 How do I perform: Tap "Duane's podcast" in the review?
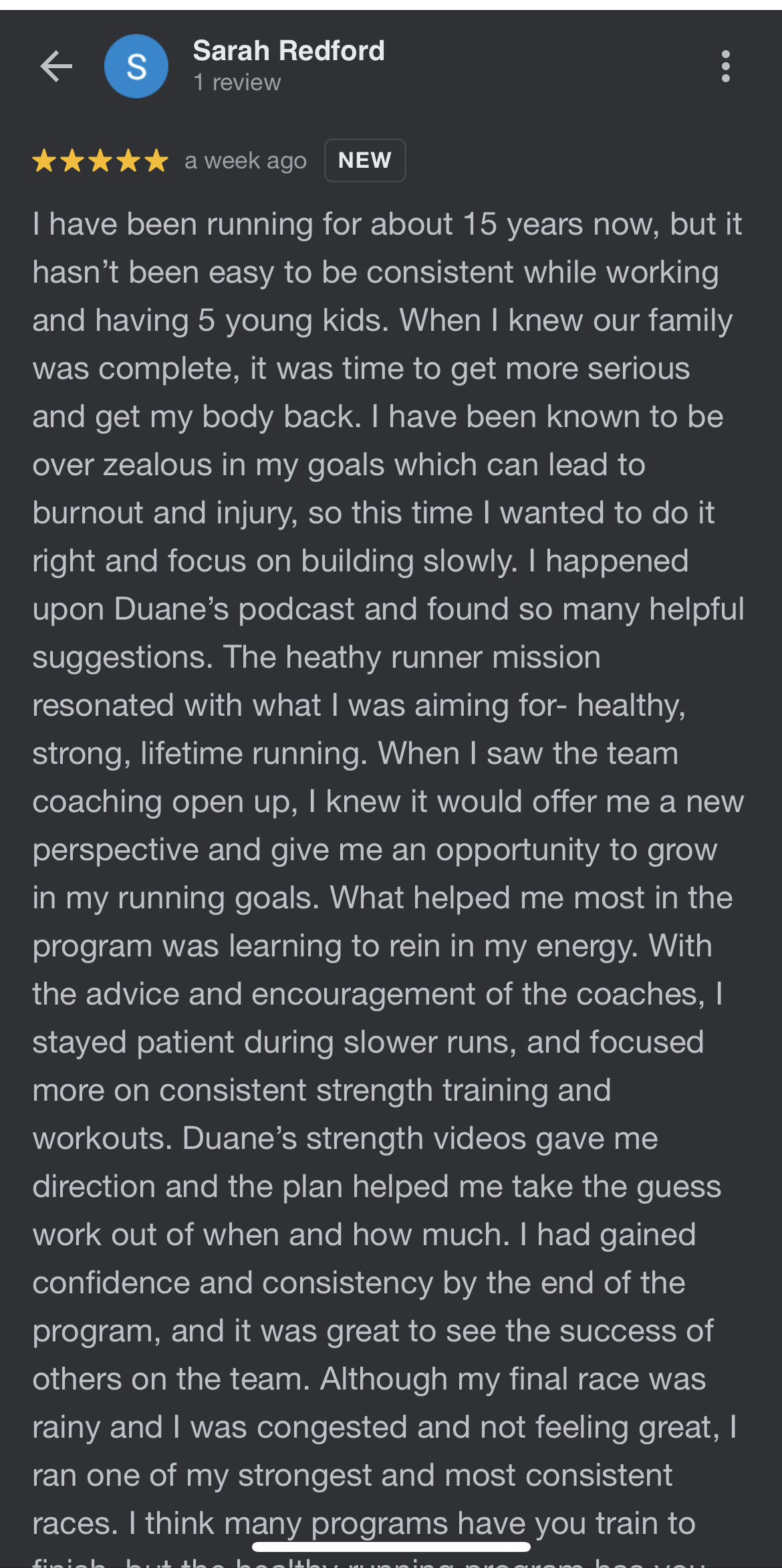coord(234,610)
